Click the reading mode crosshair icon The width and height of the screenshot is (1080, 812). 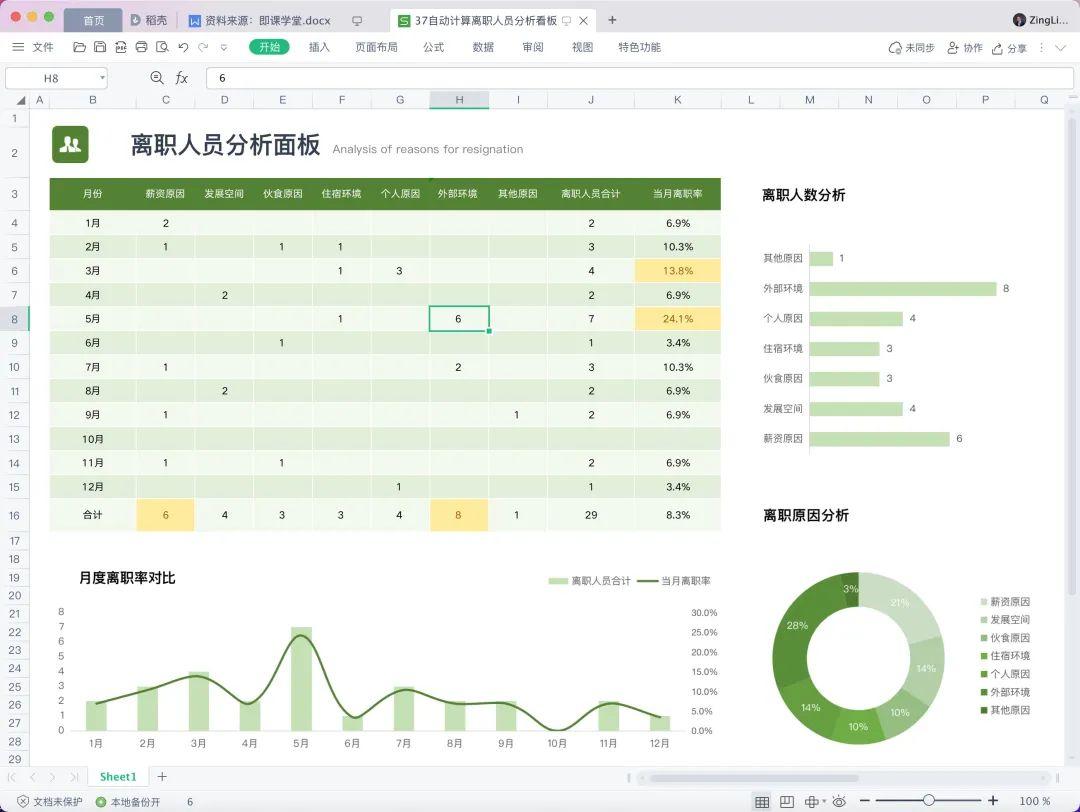point(811,801)
